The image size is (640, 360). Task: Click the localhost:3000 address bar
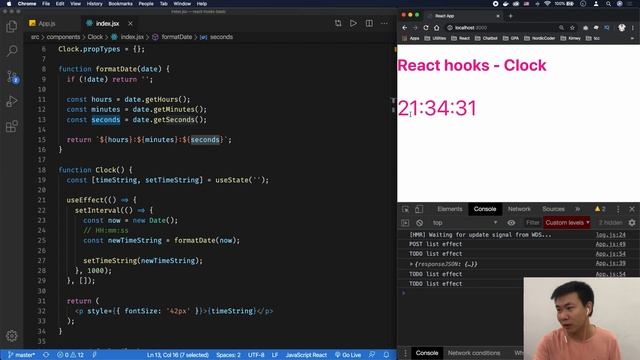click(510, 28)
